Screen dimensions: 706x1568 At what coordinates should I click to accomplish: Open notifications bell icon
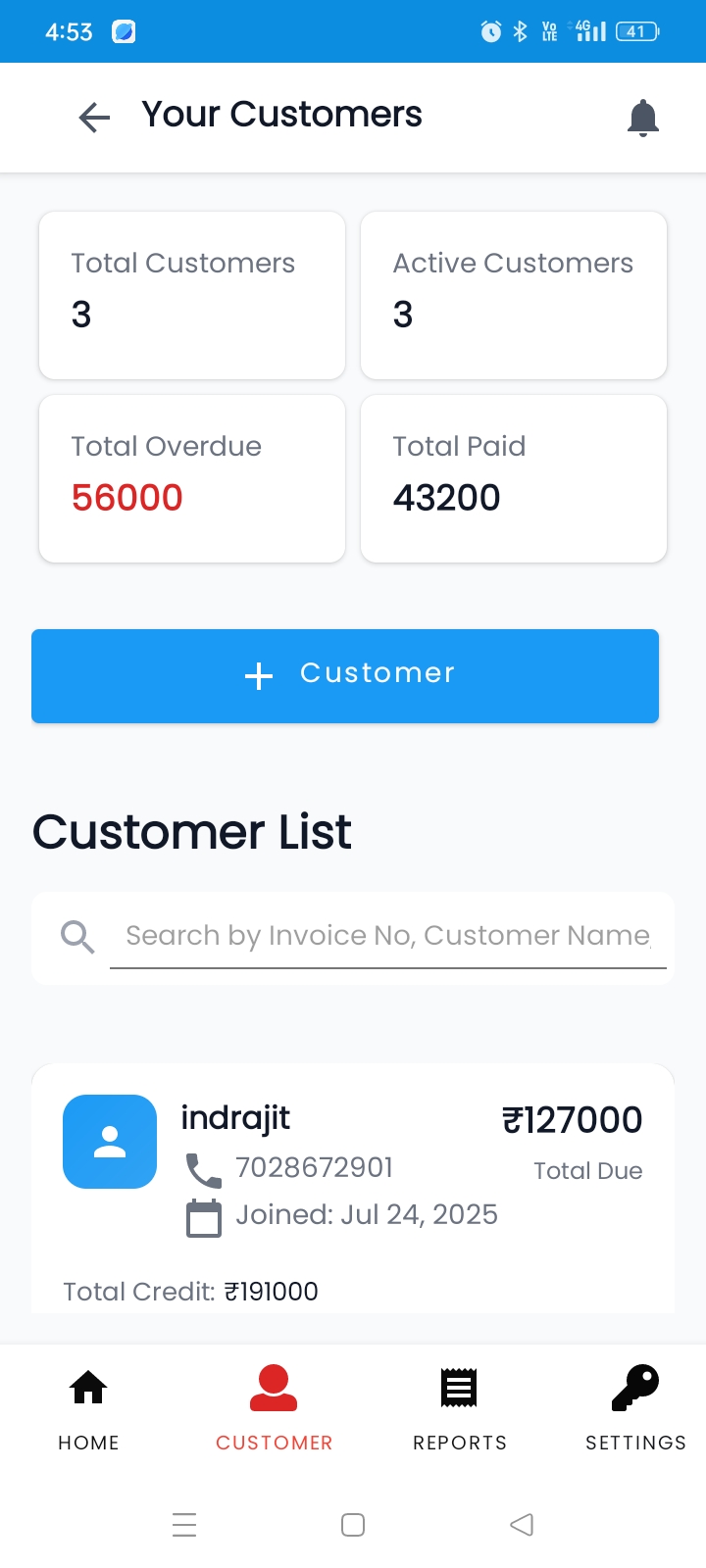pos(643,118)
